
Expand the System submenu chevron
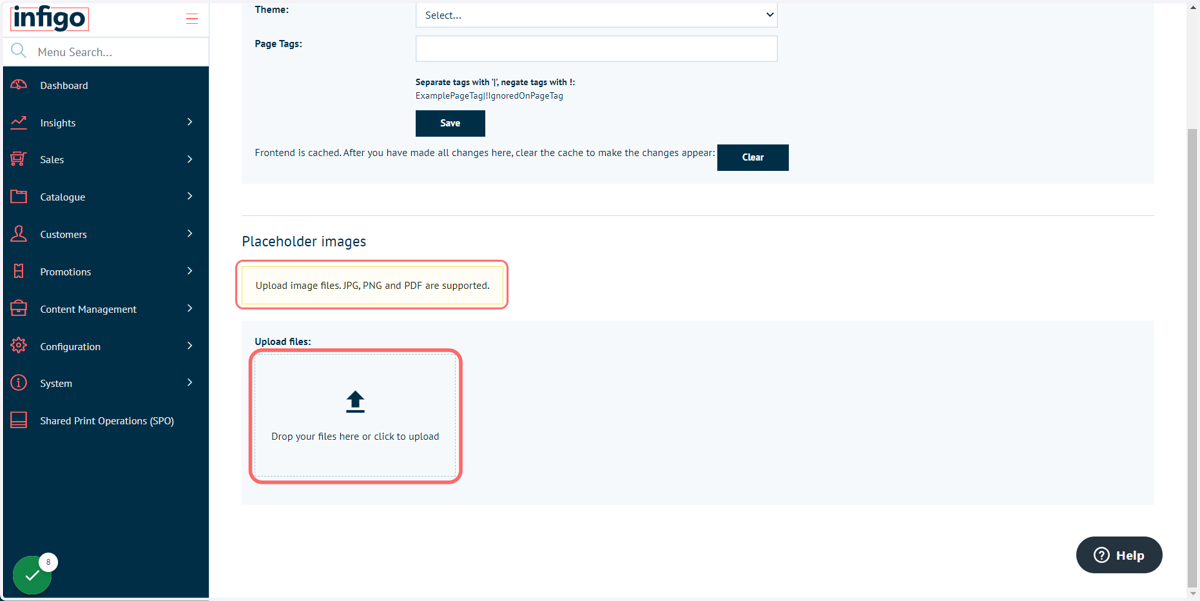pos(189,383)
